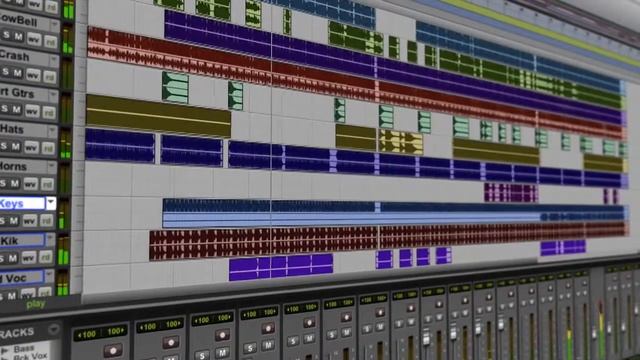640x360 pixels.
Task: Select the first olive clip on the Gtrs track
Action: click(x=158, y=116)
